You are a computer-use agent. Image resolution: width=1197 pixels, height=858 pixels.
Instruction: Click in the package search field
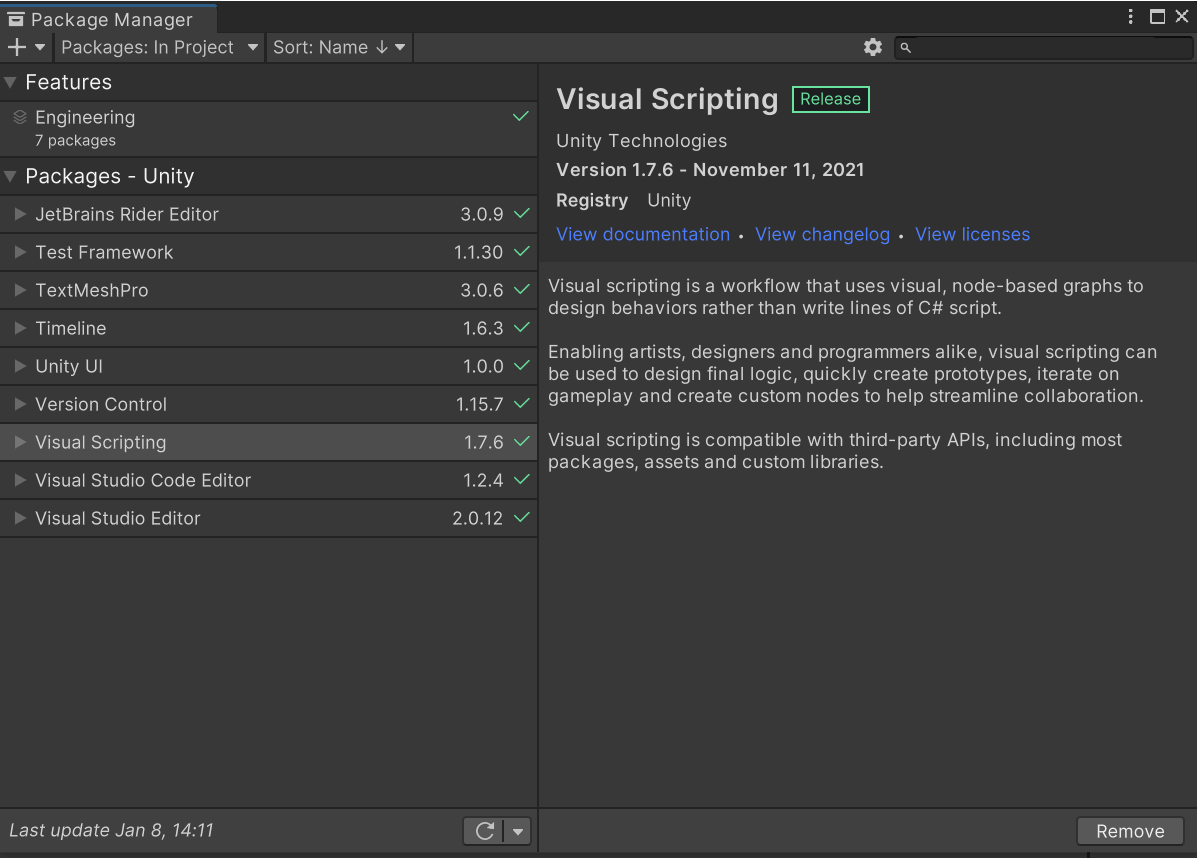[x=1040, y=47]
